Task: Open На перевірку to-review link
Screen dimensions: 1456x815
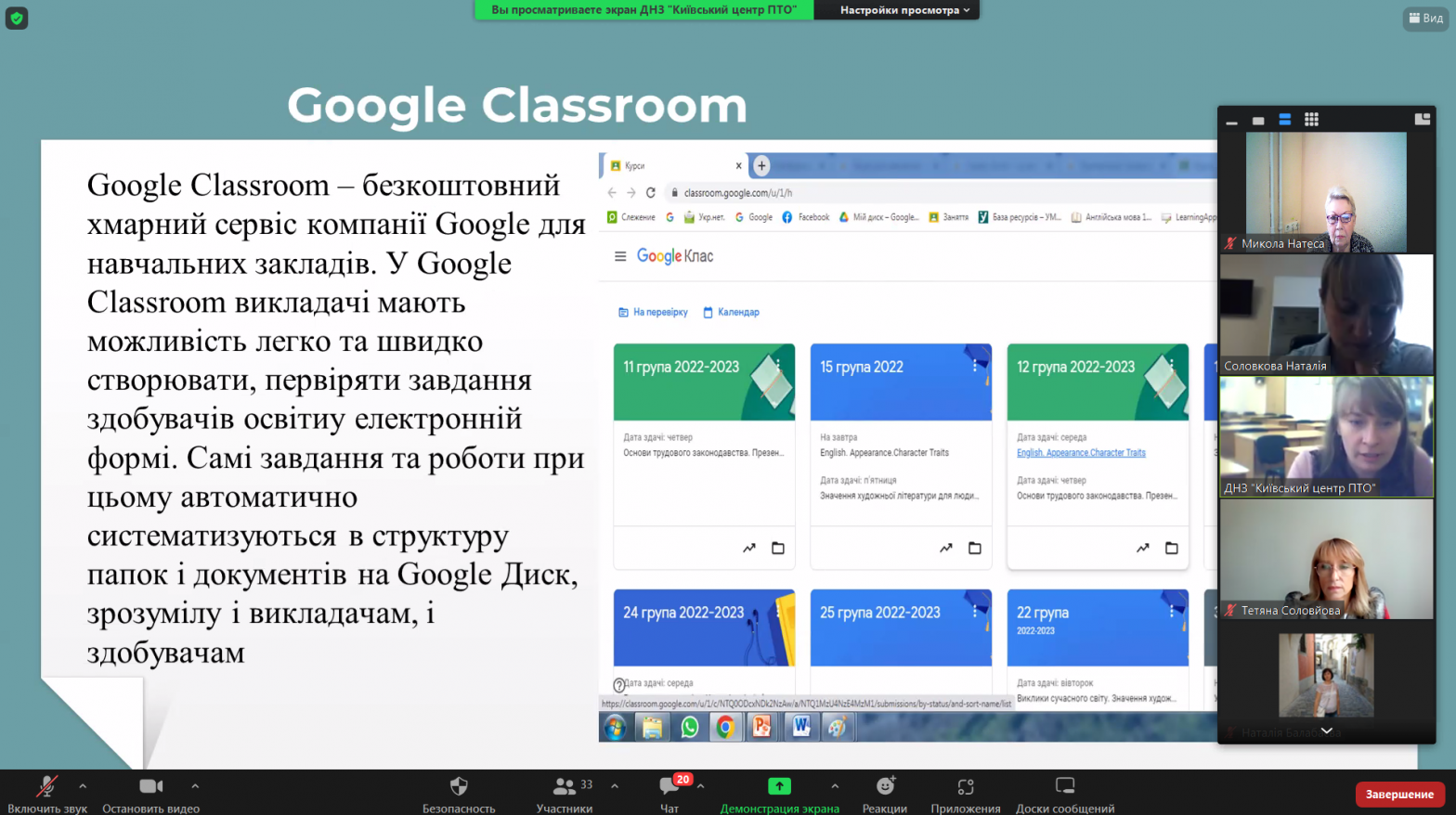Action: pyautogui.click(x=653, y=313)
